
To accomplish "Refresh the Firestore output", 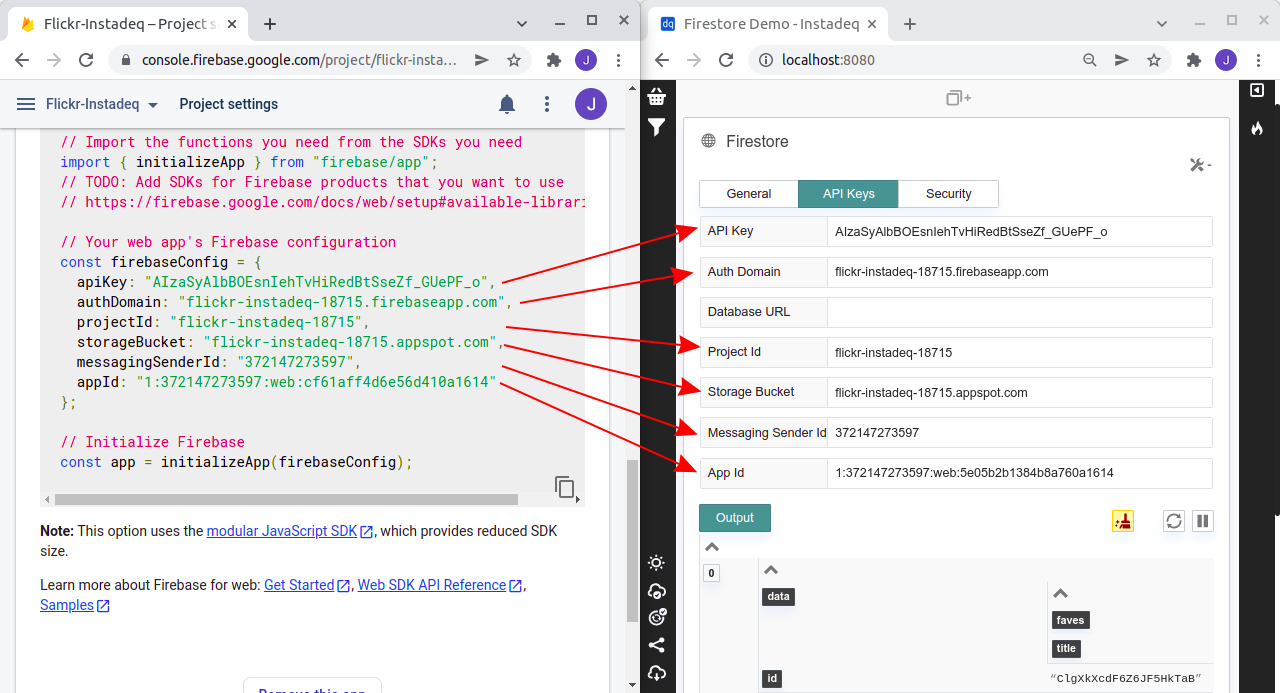I will tap(1174, 521).
